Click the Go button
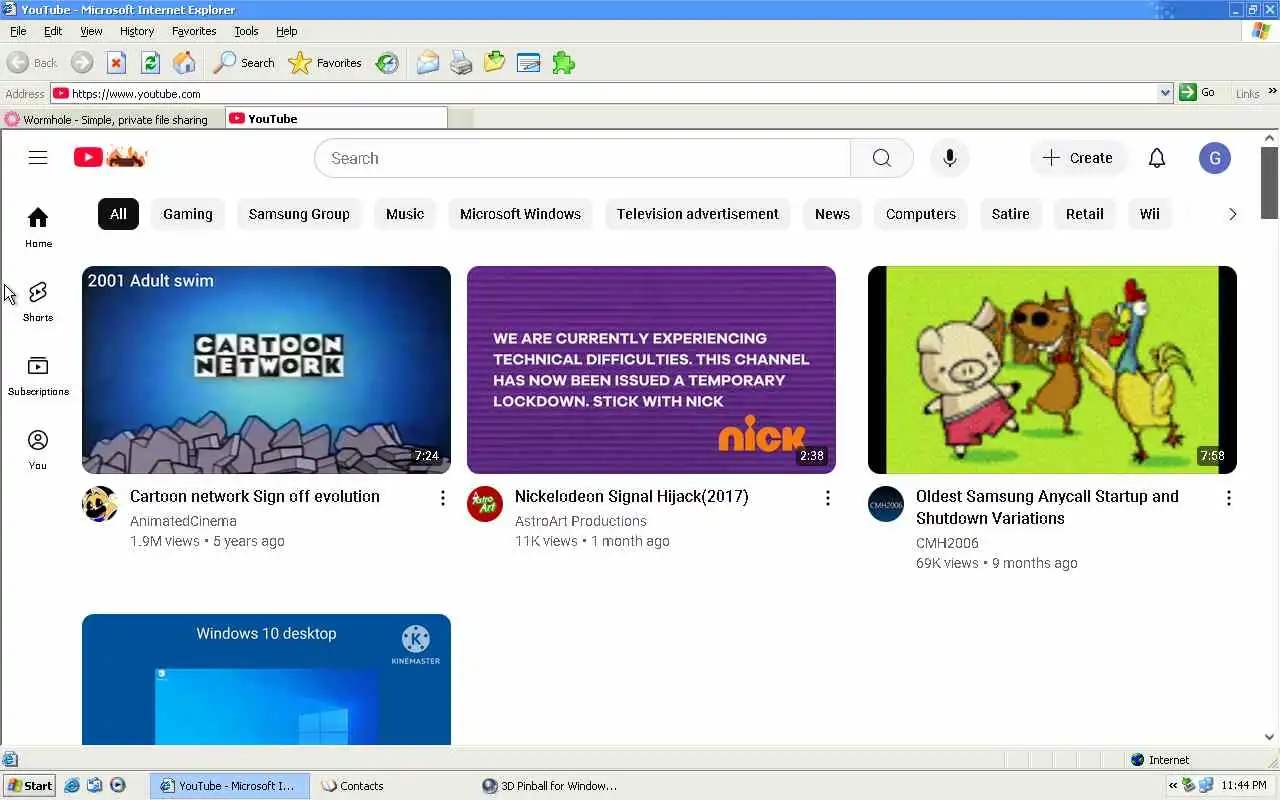Image resolution: width=1280 pixels, height=800 pixels. 1197,92
